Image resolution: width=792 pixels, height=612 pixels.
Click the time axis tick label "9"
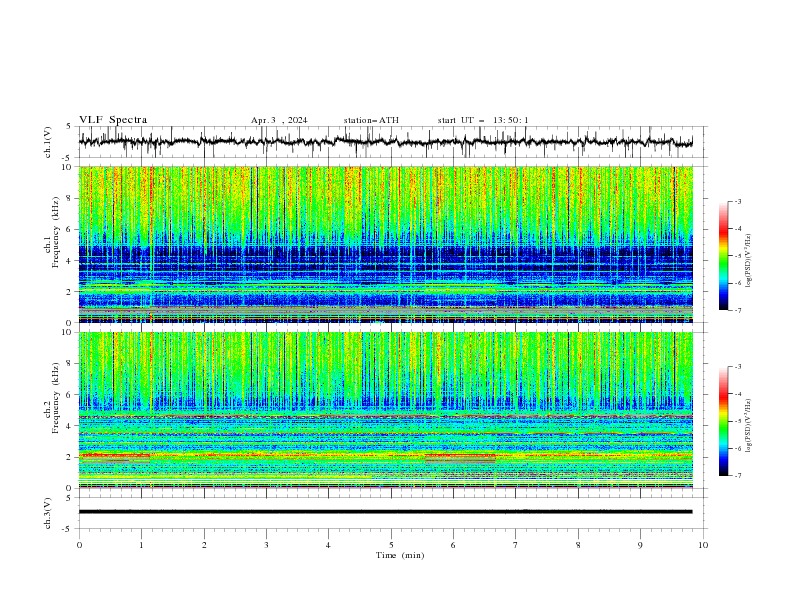640,545
